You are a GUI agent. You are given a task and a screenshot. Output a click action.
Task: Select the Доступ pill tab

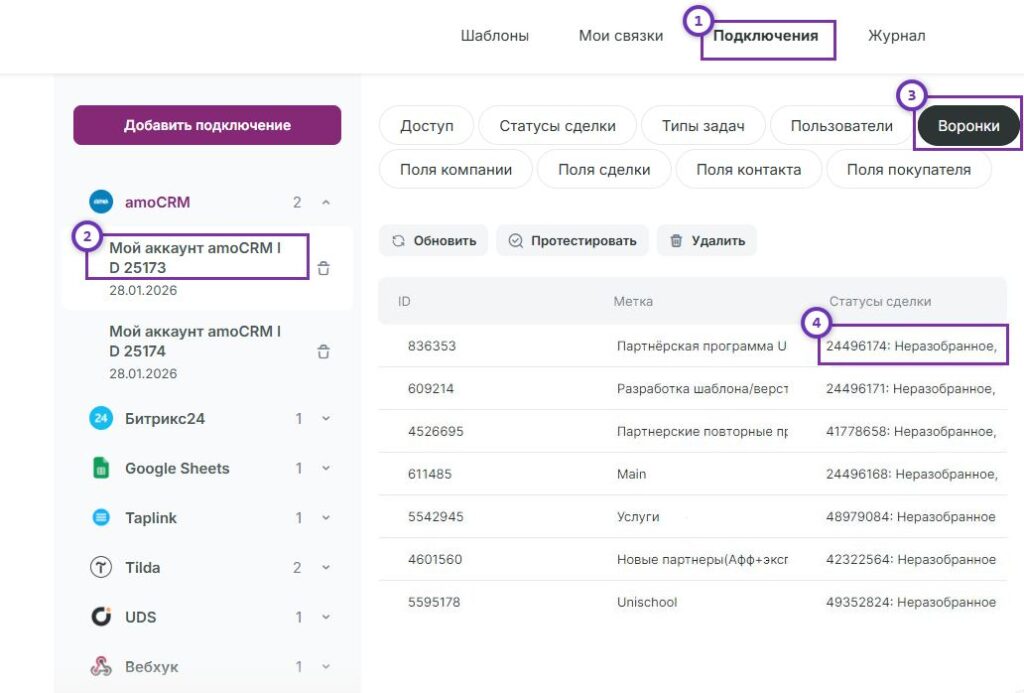coord(426,125)
